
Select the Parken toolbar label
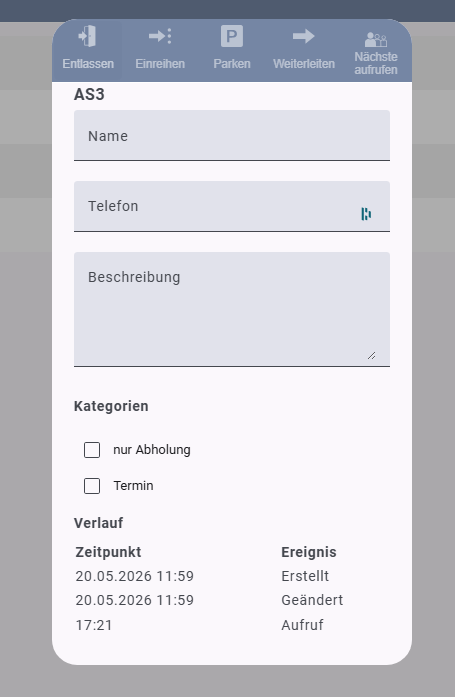(x=232, y=64)
